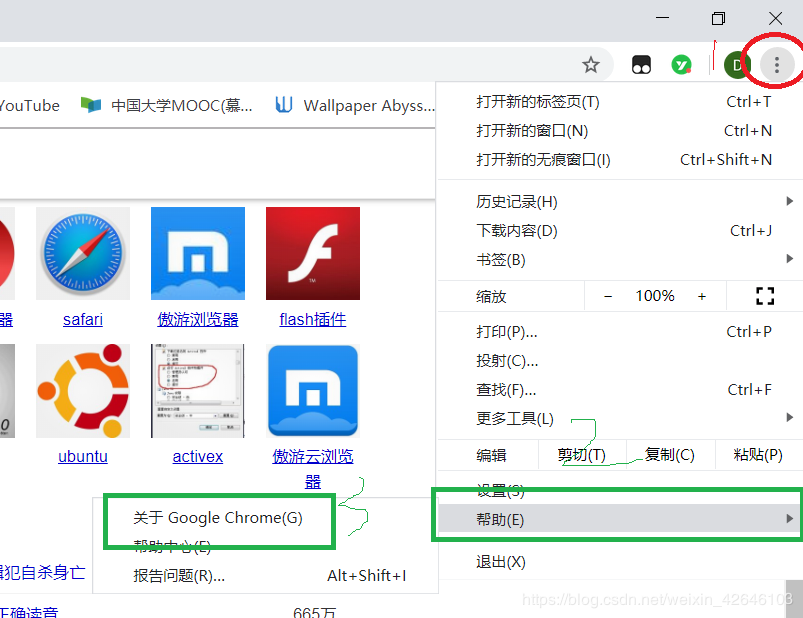Click the Maxthon cloud browser image above 傲游云浏览器
The image size is (803, 618).
[313, 391]
